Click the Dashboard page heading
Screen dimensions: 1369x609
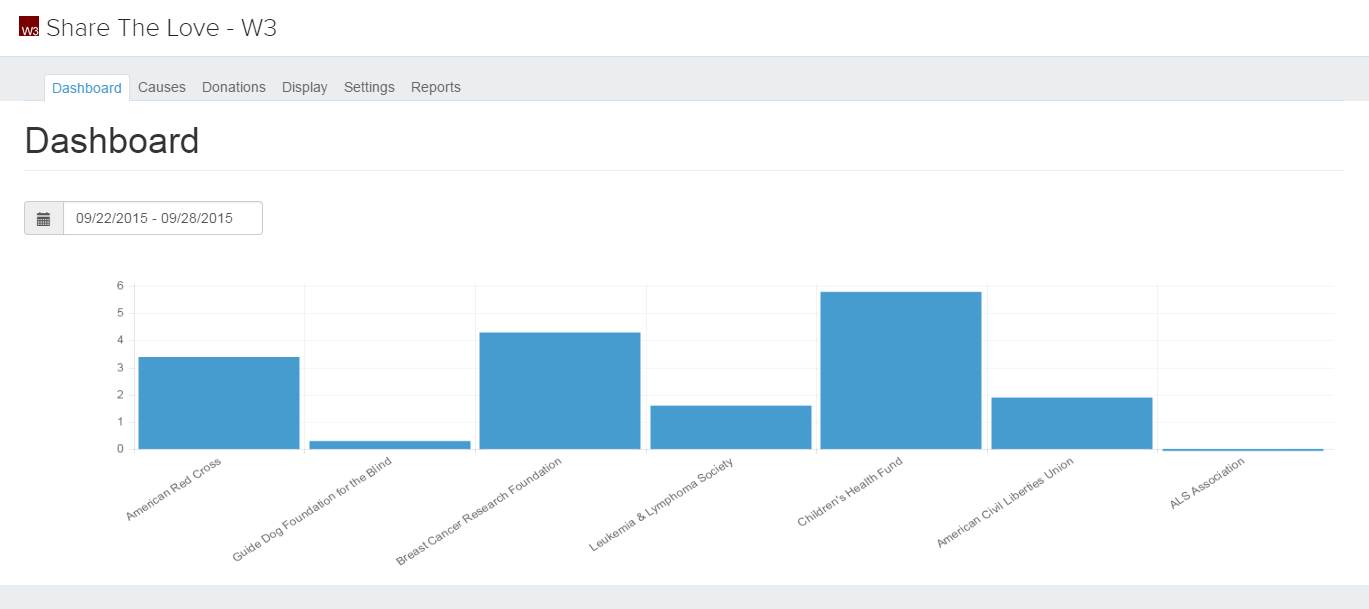pos(112,141)
